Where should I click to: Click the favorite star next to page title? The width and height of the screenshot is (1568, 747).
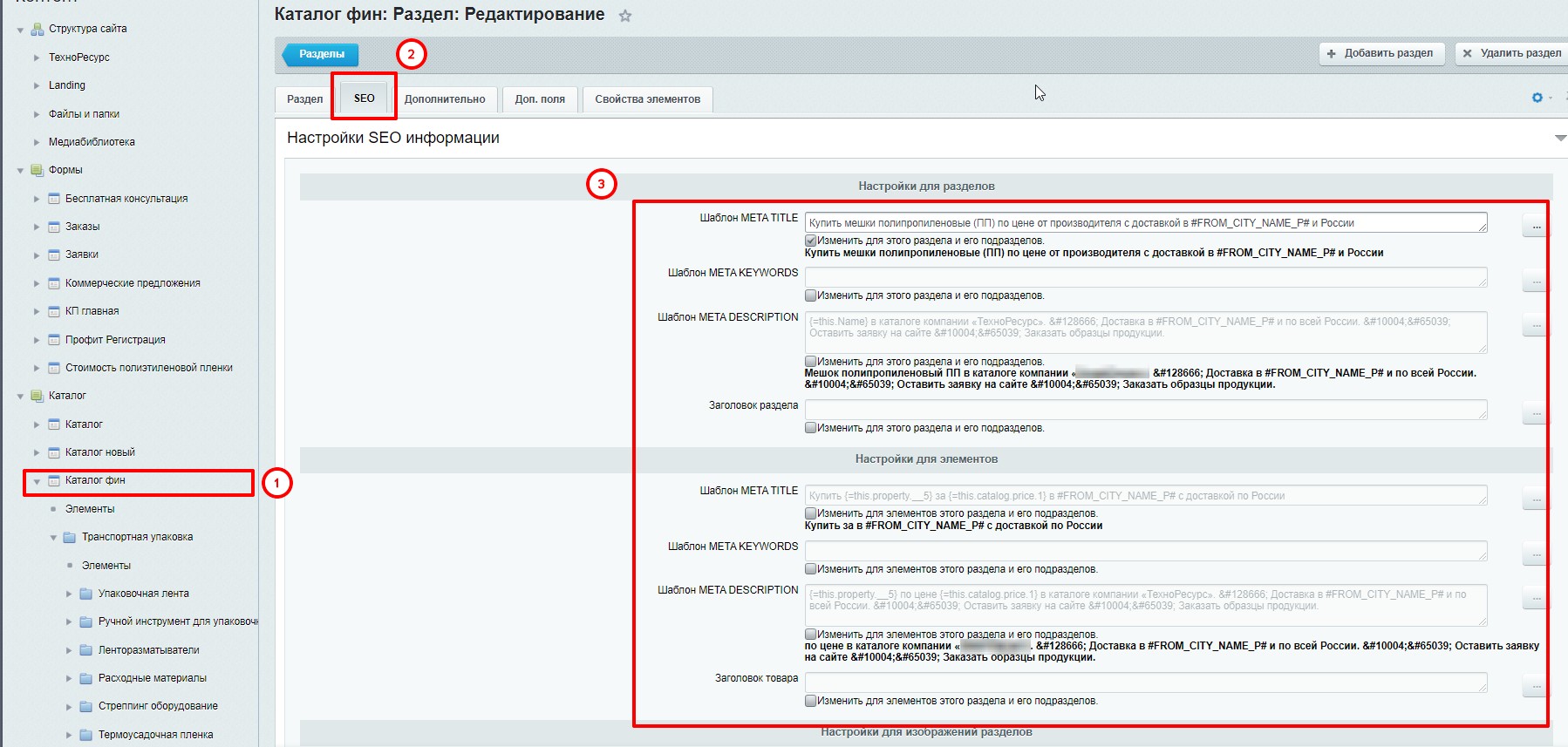pyautogui.click(x=624, y=16)
